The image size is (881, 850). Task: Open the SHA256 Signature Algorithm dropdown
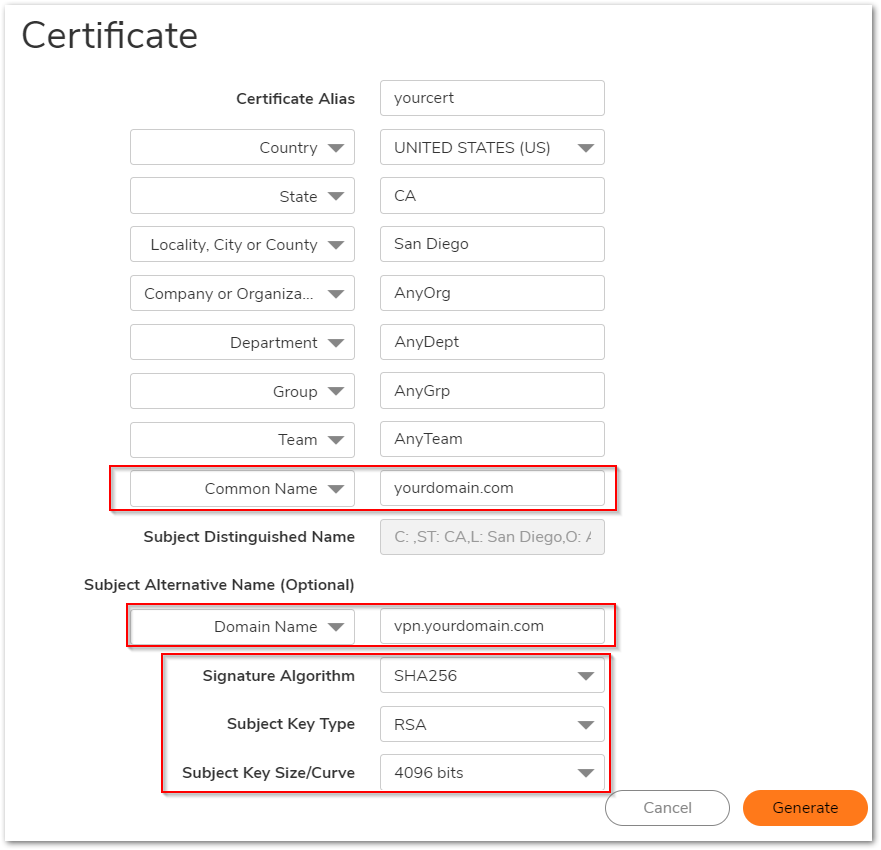pyautogui.click(x=492, y=676)
